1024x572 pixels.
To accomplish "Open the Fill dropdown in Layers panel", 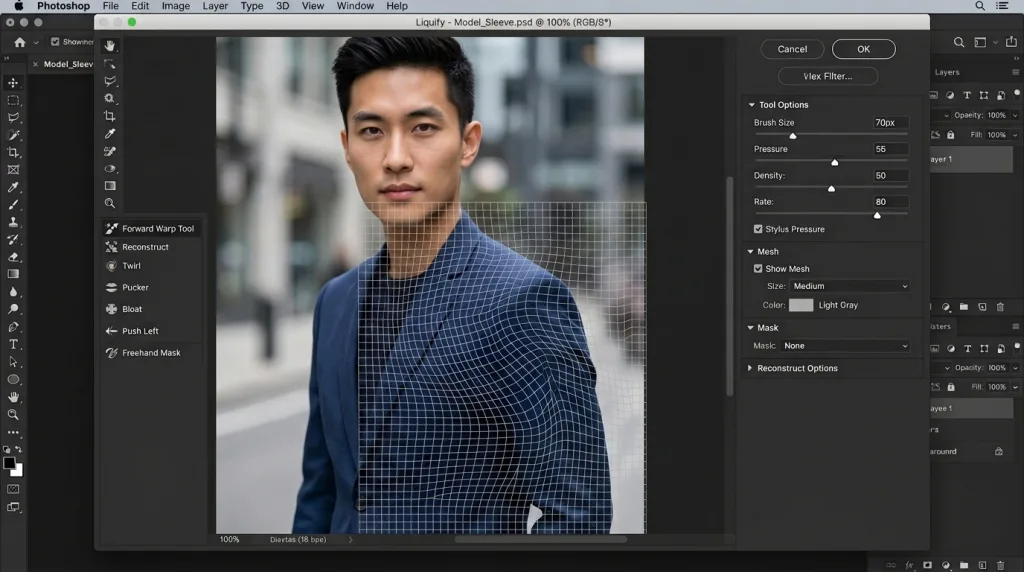I will (1014, 135).
